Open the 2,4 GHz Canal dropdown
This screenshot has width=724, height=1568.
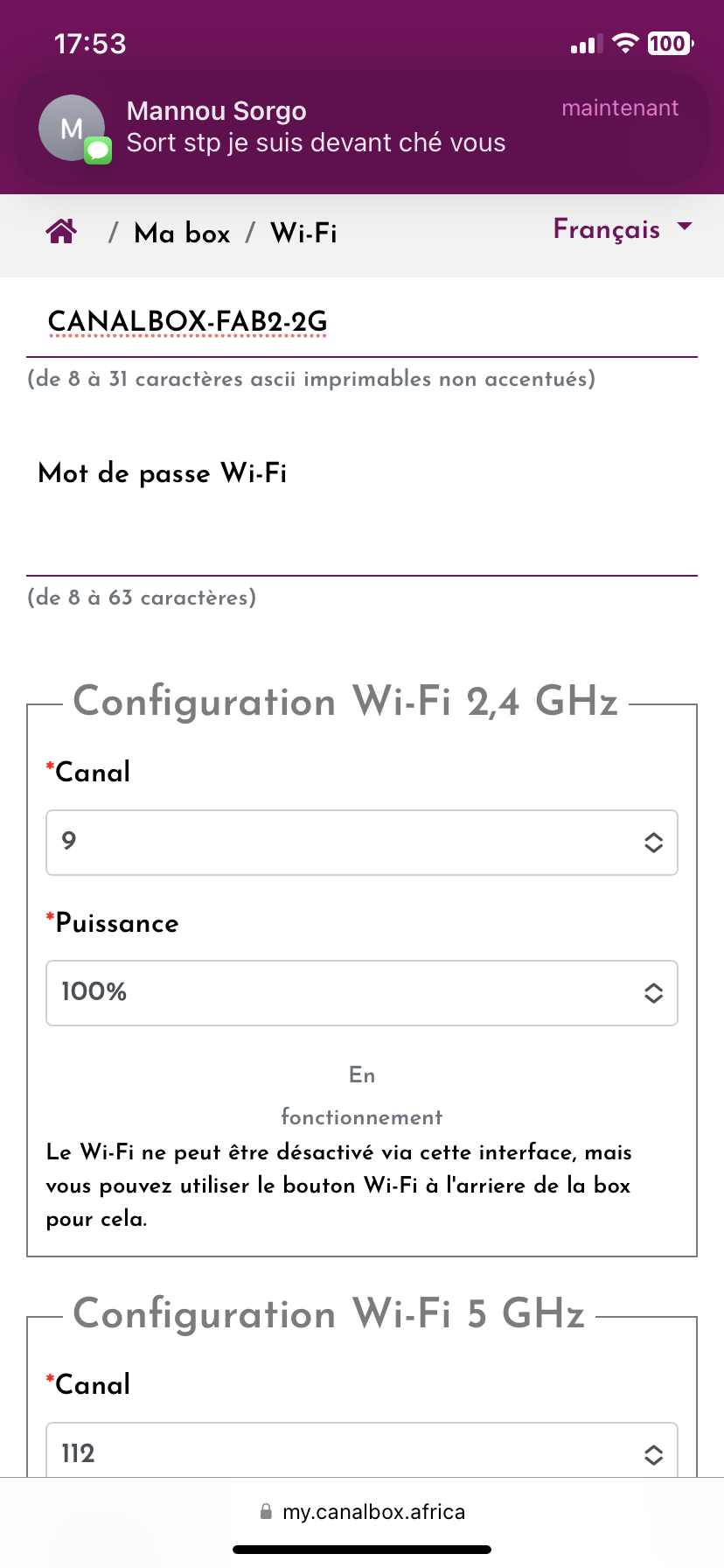pyautogui.click(x=361, y=842)
